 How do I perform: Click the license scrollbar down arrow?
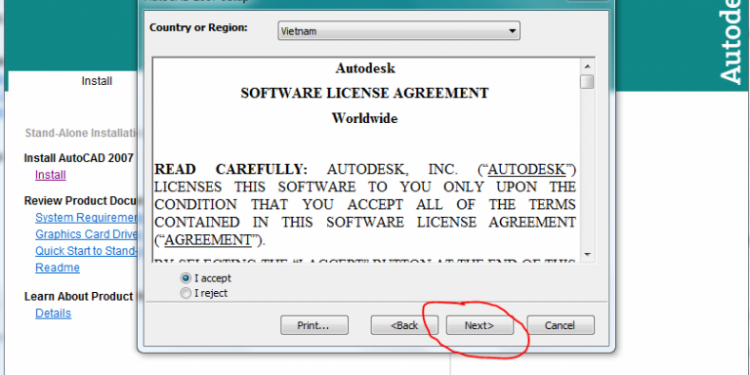click(587, 254)
